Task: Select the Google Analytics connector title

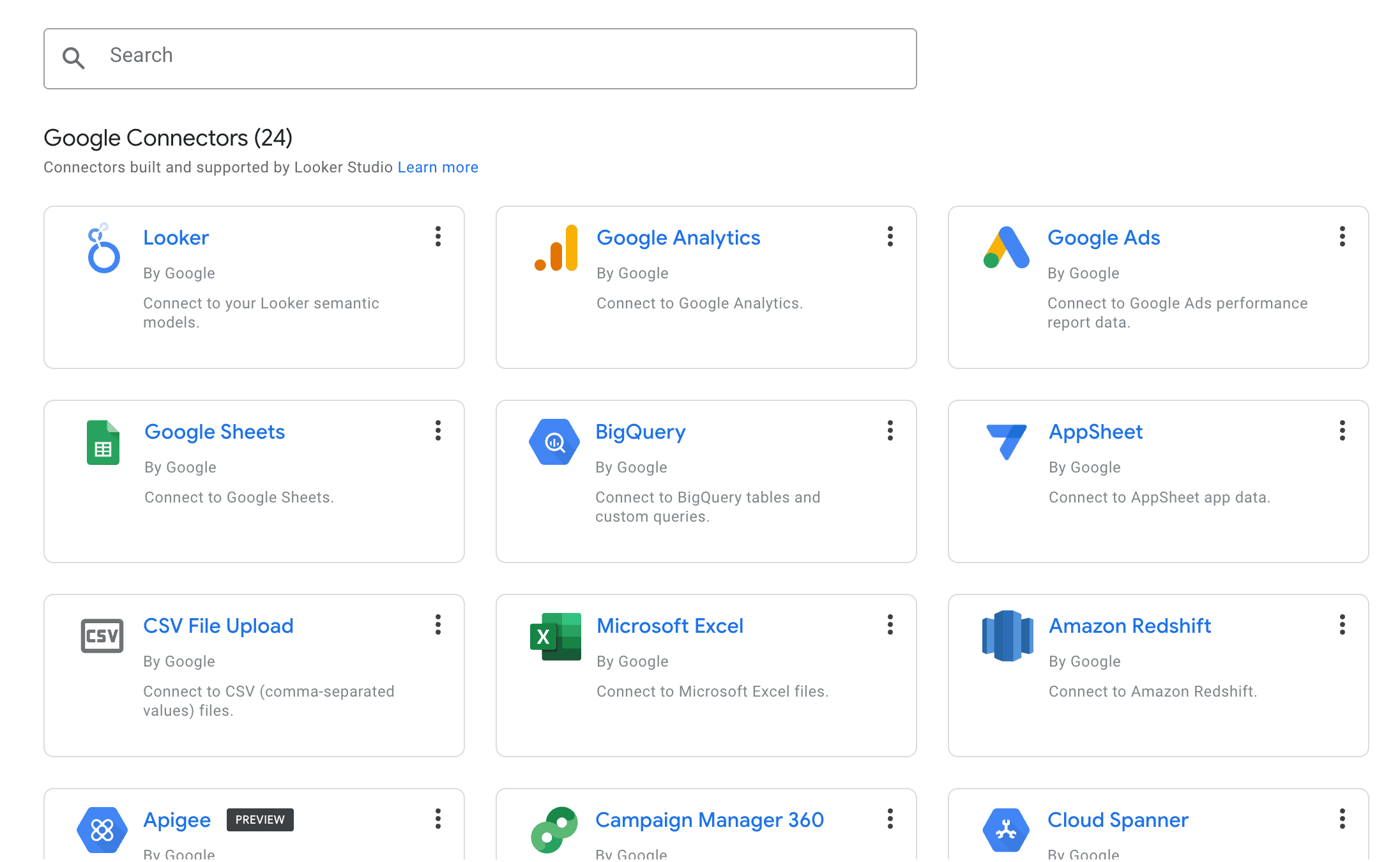Action: [x=678, y=238]
